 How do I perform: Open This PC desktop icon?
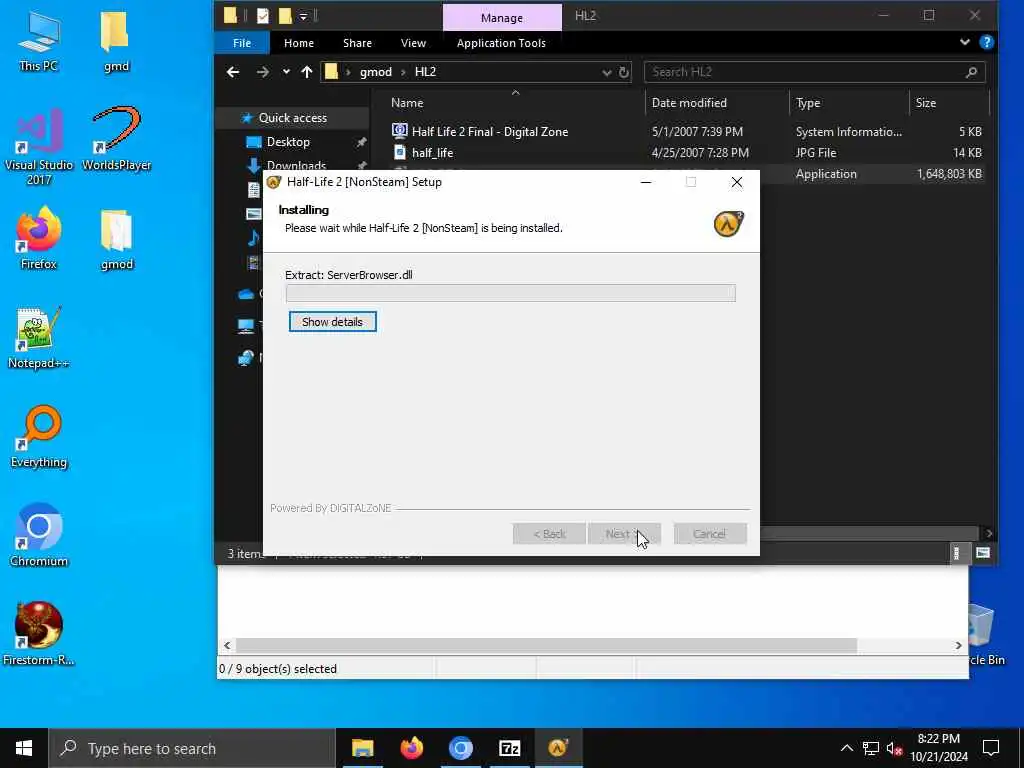(39, 41)
